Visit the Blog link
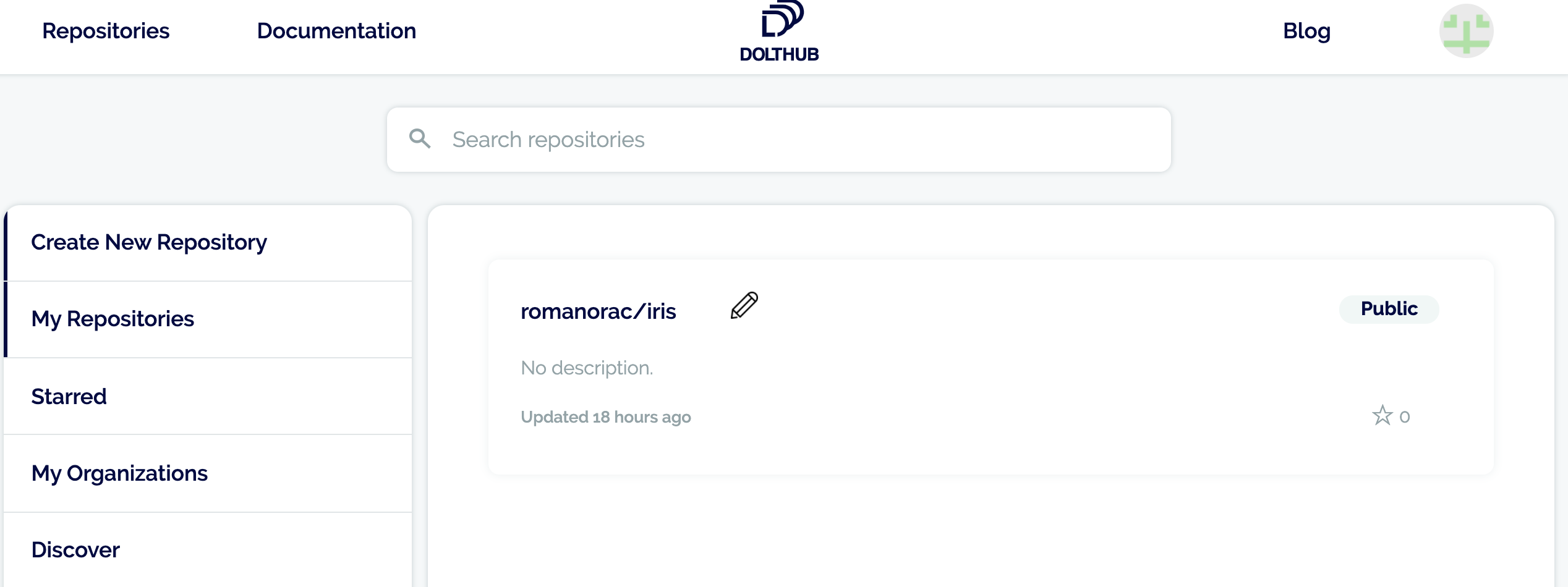1568x587 pixels. (1306, 31)
